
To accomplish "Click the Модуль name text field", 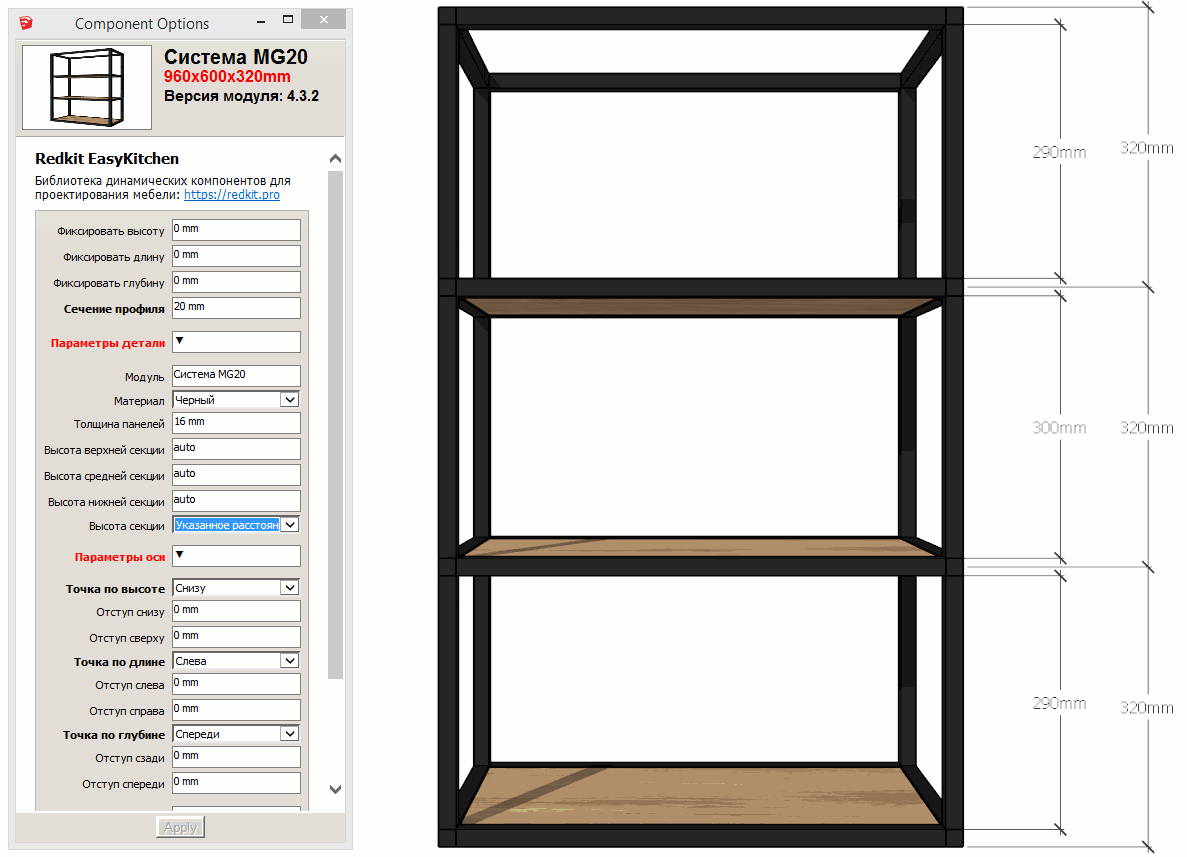I will pyautogui.click(x=236, y=375).
